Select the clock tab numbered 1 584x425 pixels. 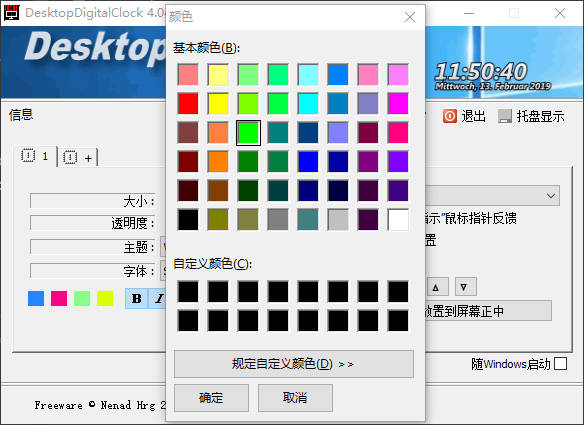pos(36,156)
